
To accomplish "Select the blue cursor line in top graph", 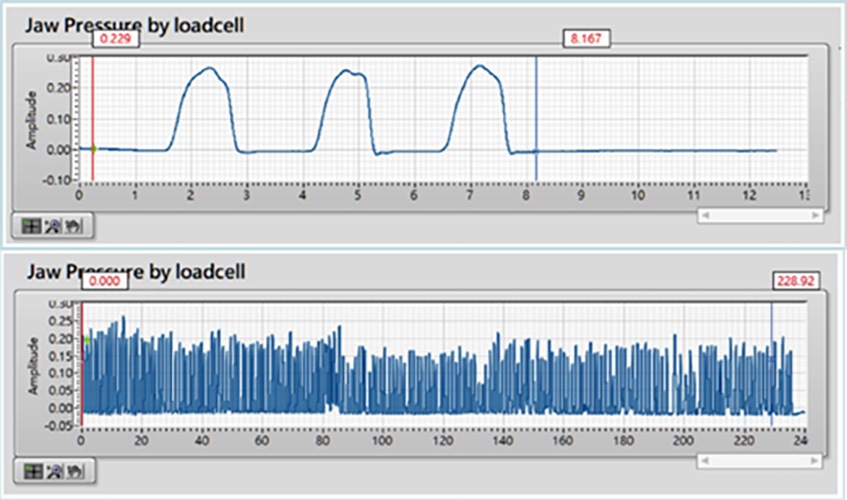I will pyautogui.click(x=537, y=110).
